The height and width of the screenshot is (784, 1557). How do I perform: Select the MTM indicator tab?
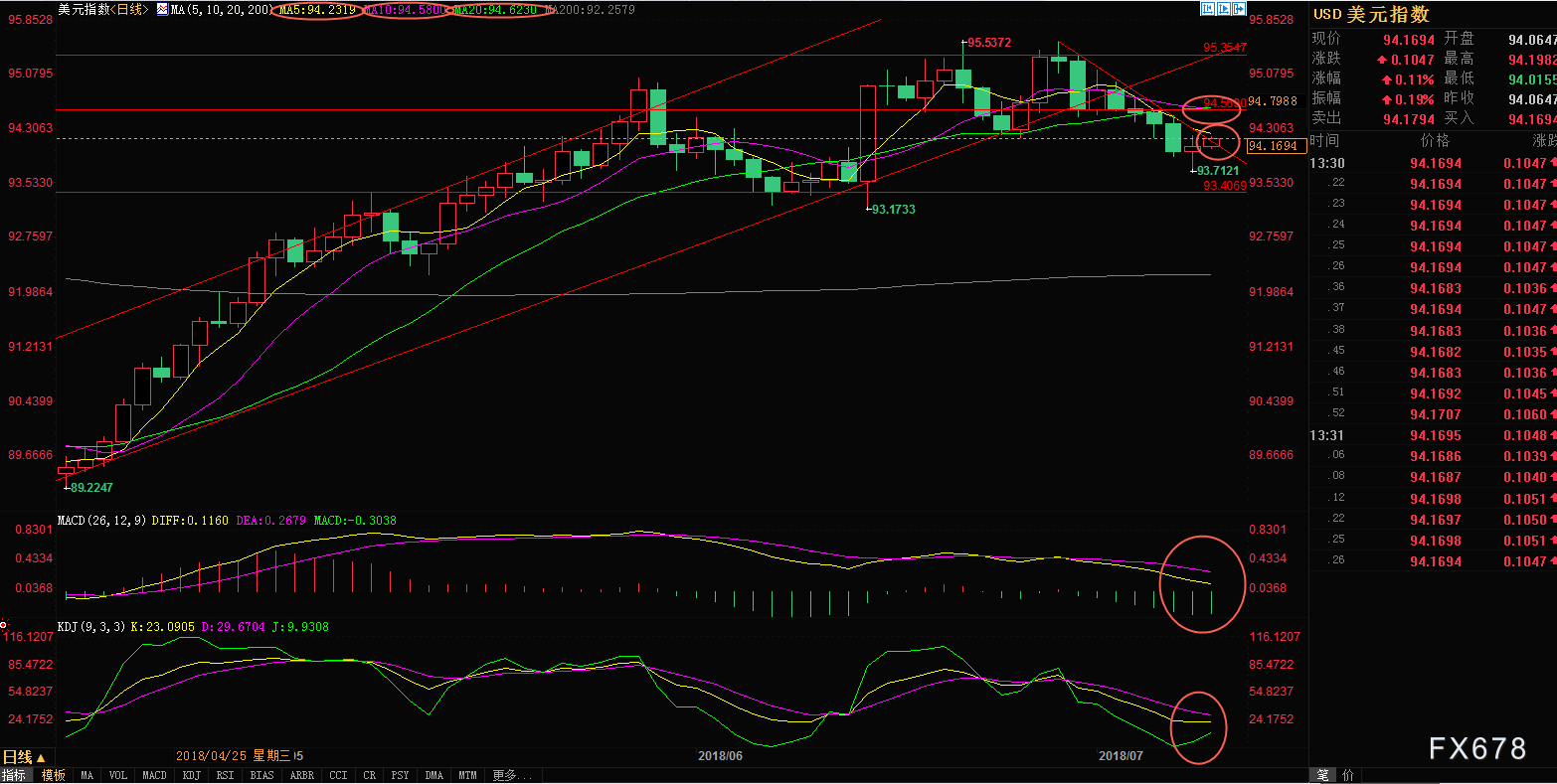point(467,775)
